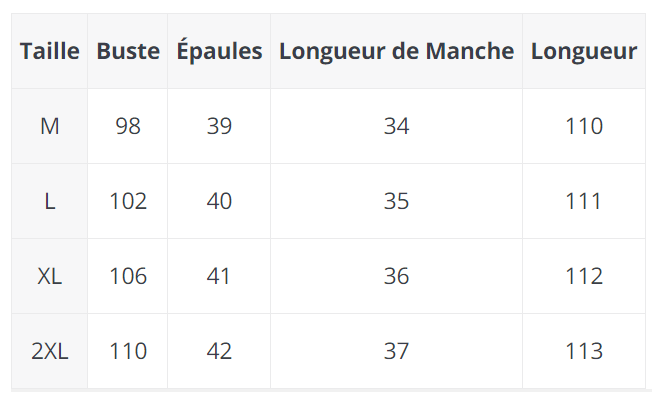Click length value 111
This screenshot has width=652, height=396.
[x=584, y=201]
